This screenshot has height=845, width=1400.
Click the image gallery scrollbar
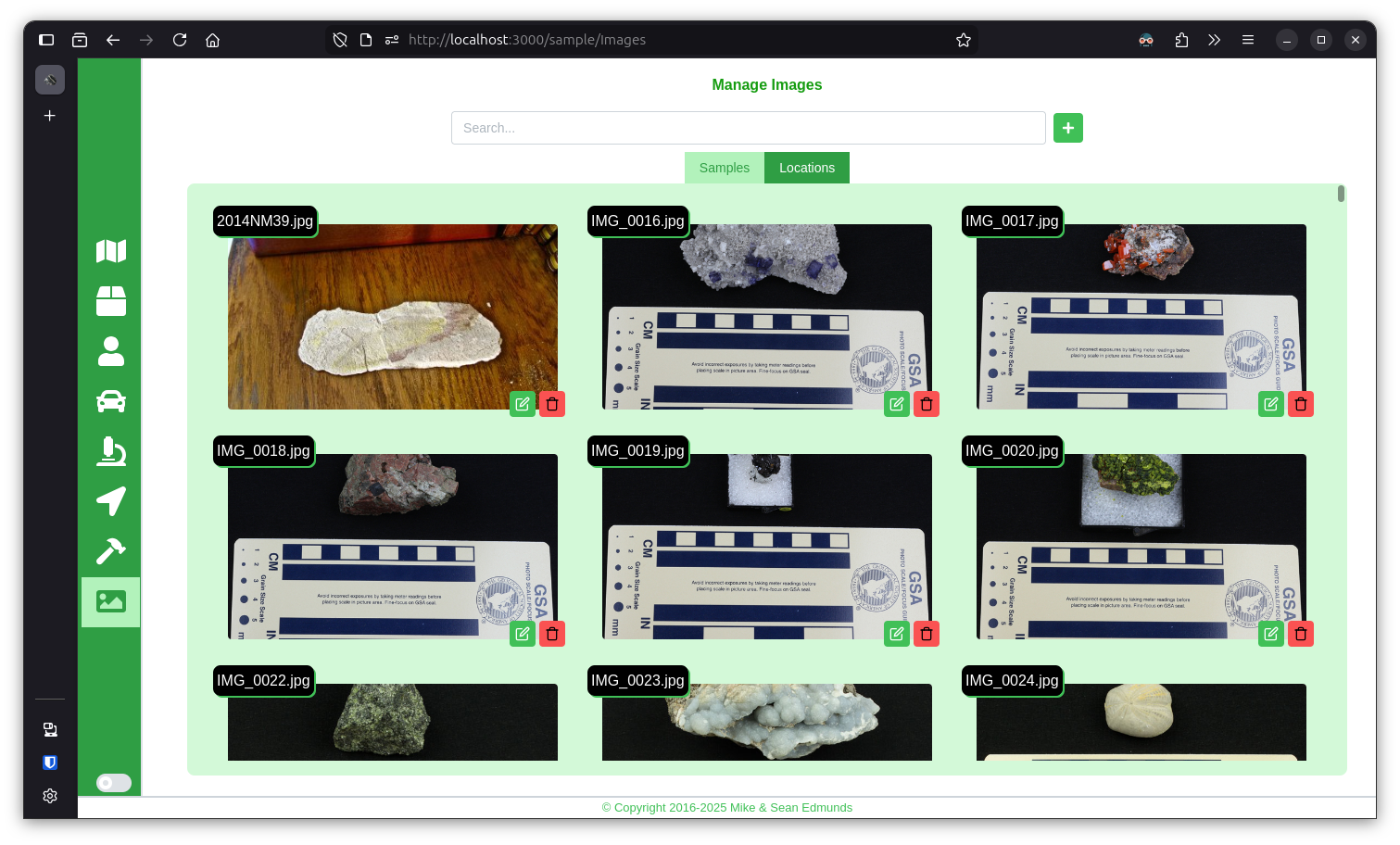[1341, 194]
